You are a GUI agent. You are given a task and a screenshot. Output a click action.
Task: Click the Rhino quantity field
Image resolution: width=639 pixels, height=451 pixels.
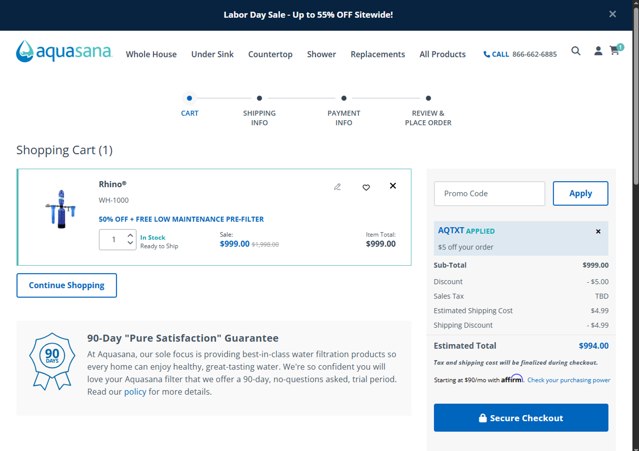tap(113, 240)
